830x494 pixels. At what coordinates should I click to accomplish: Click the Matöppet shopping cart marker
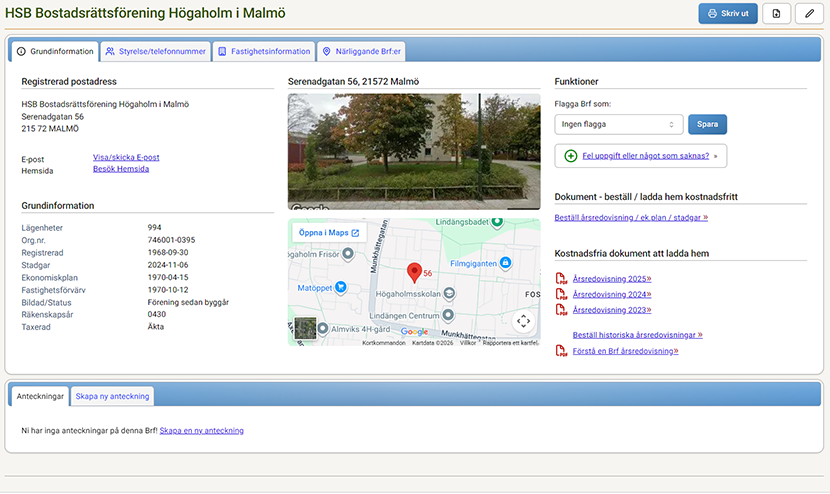click(341, 288)
